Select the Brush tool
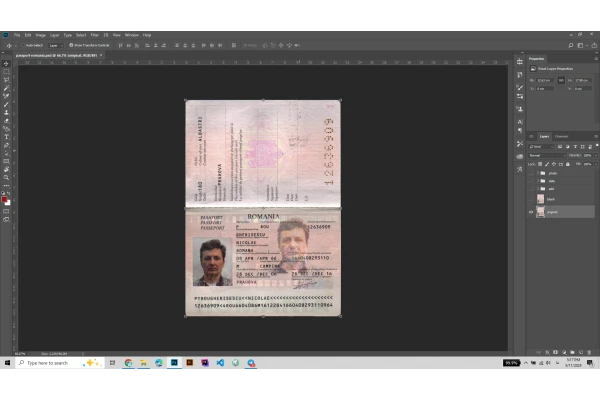Image resolution: width=600 pixels, height=400 pixels. pyautogui.click(x=6, y=105)
